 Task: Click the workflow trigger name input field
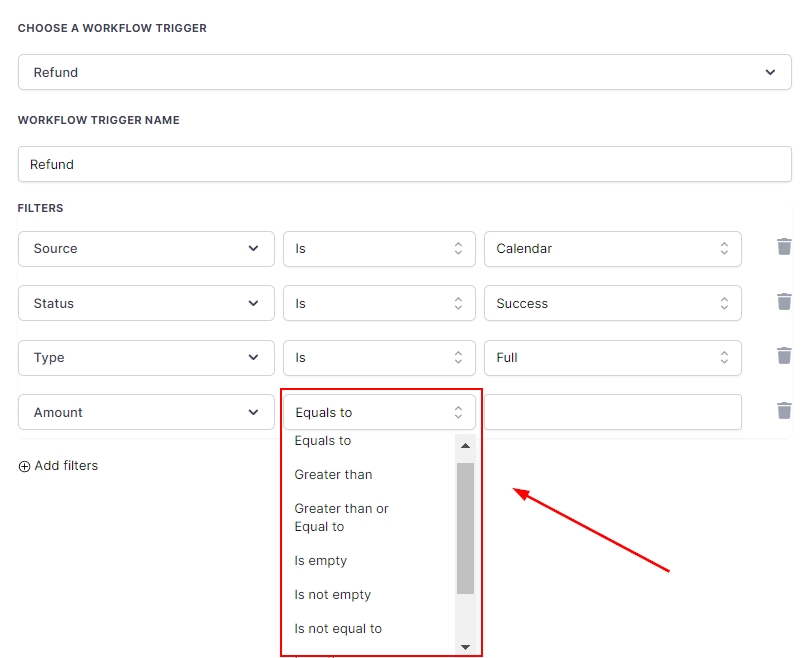click(x=404, y=165)
